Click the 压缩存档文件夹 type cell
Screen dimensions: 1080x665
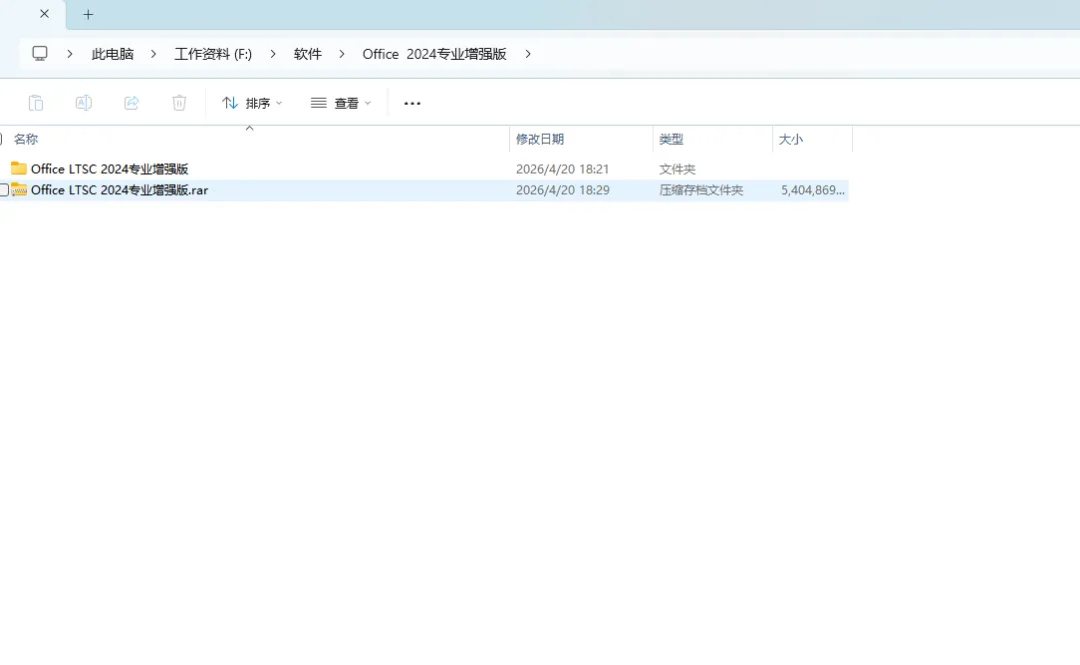pyautogui.click(x=701, y=190)
